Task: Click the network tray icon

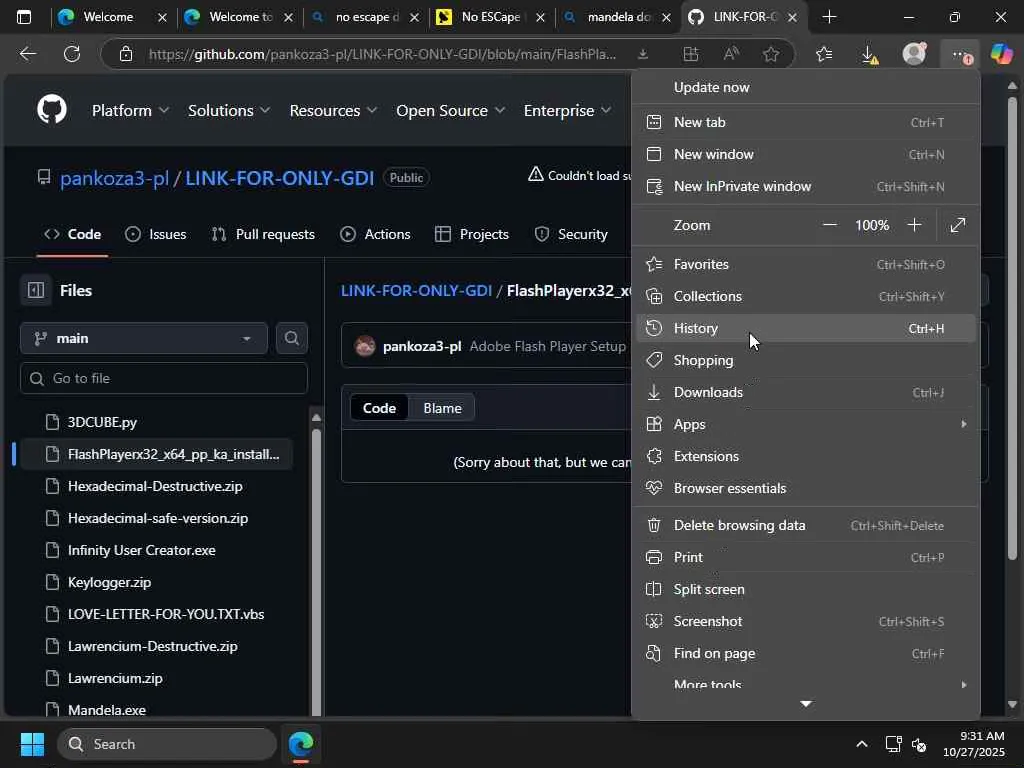Action: pos(893,744)
